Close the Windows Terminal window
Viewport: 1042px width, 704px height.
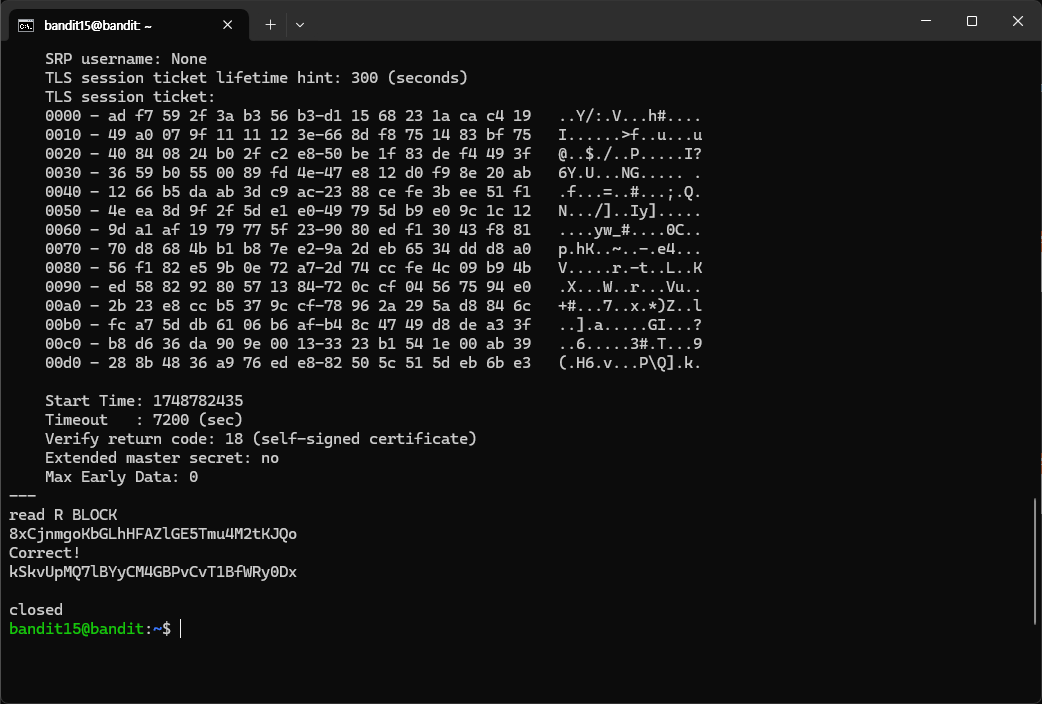coord(1017,21)
